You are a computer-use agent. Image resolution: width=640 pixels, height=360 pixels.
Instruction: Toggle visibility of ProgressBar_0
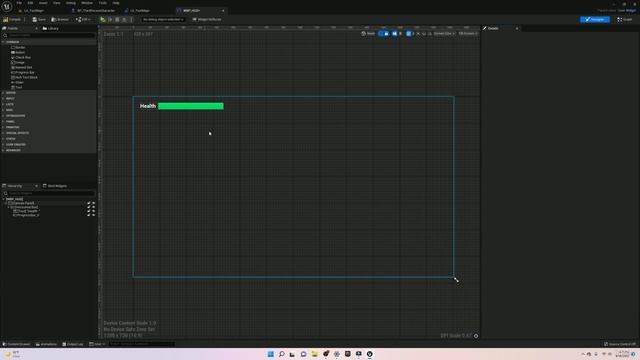(x=93, y=215)
